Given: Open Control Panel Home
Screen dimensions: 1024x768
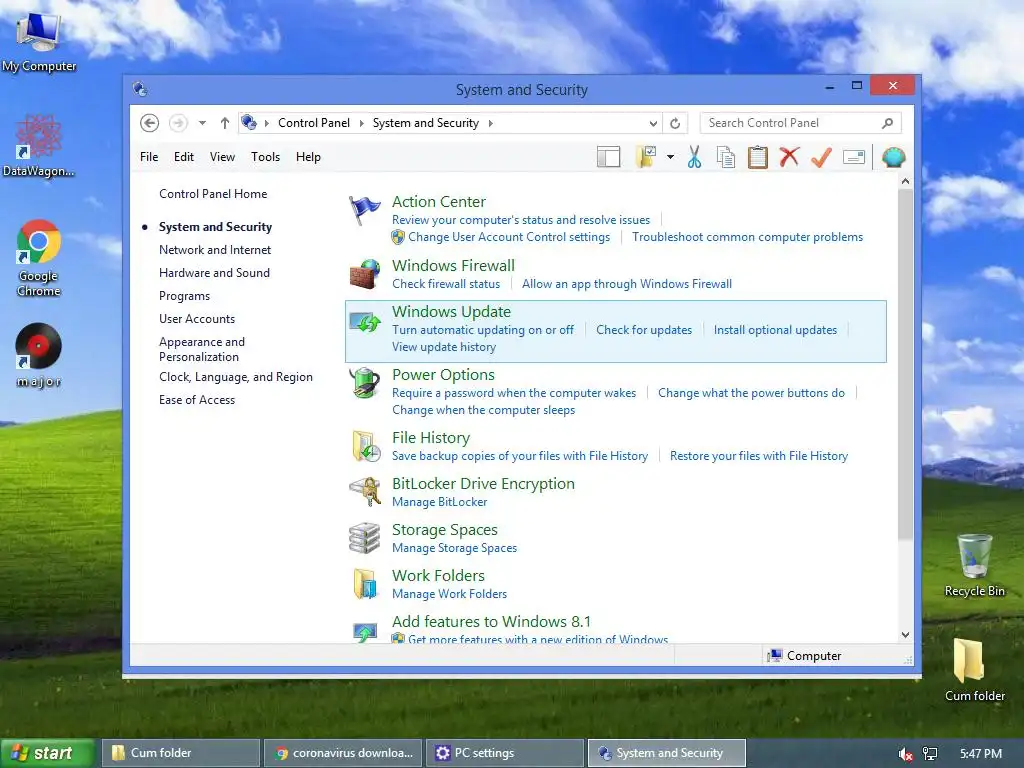Looking at the screenshot, I should point(213,194).
